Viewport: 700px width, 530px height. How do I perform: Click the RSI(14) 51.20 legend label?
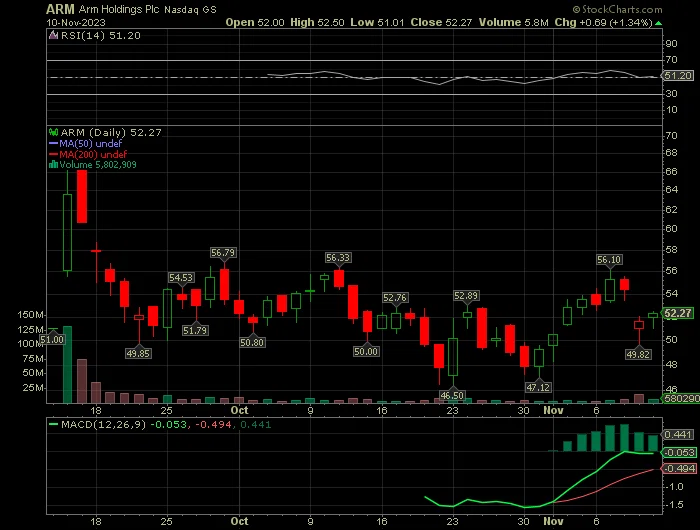tap(100, 36)
